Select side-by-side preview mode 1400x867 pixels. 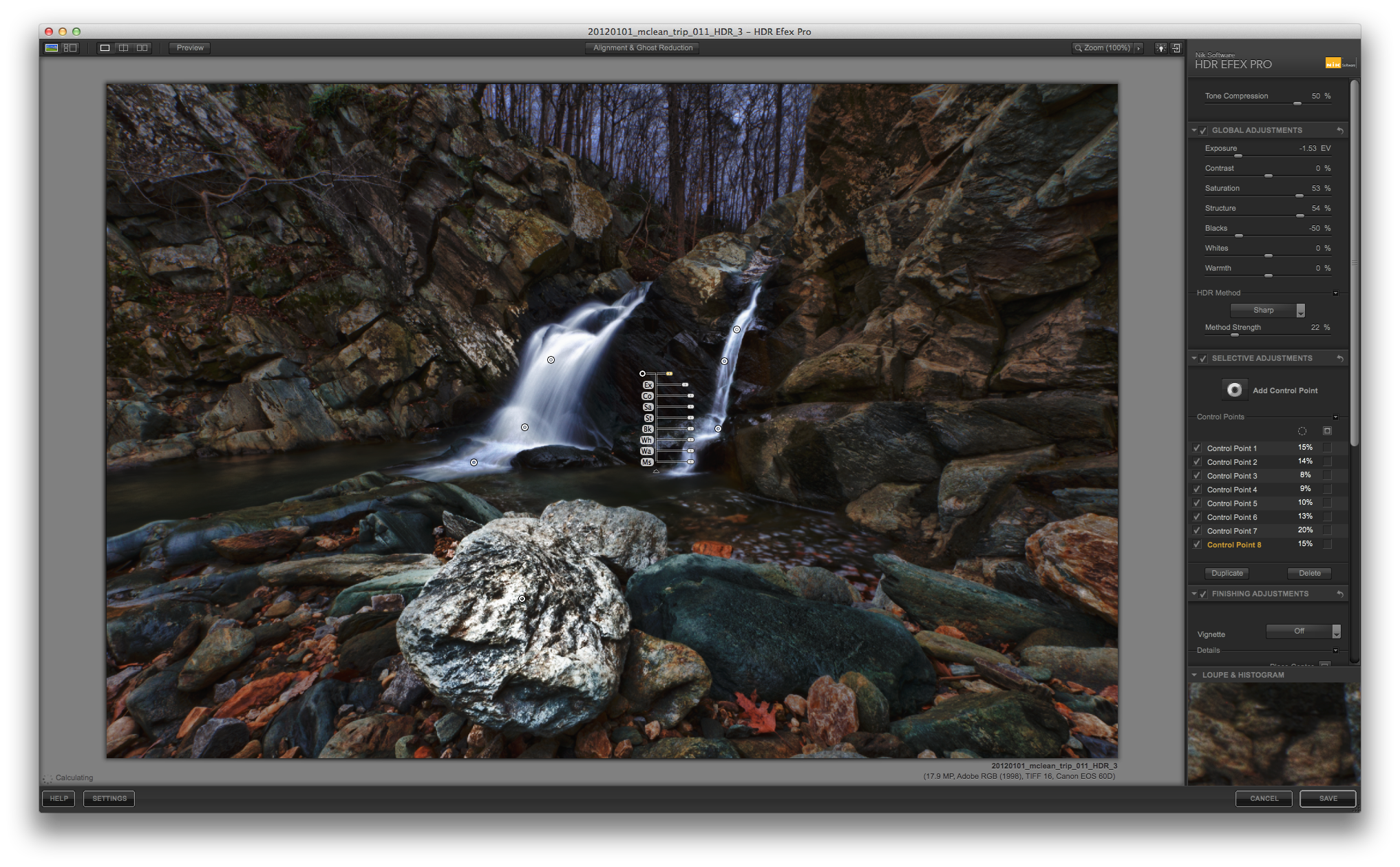[142, 48]
